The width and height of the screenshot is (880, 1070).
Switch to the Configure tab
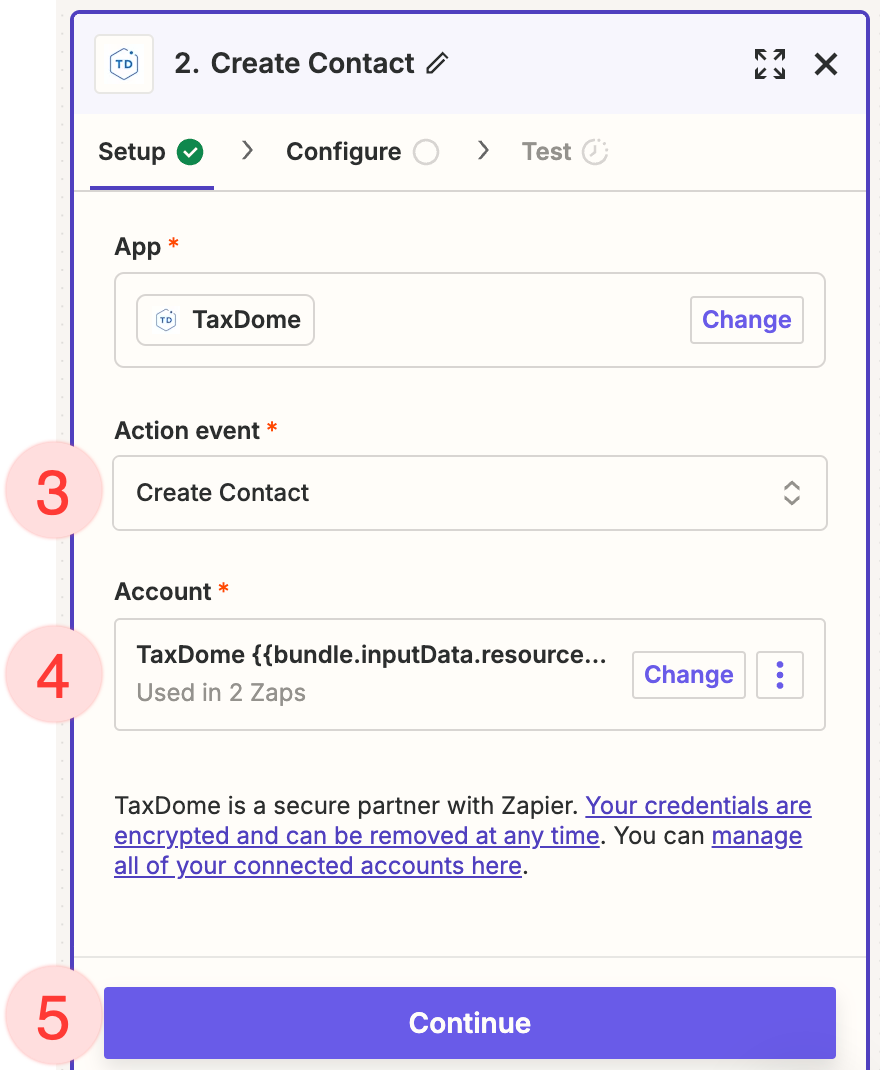click(x=343, y=152)
